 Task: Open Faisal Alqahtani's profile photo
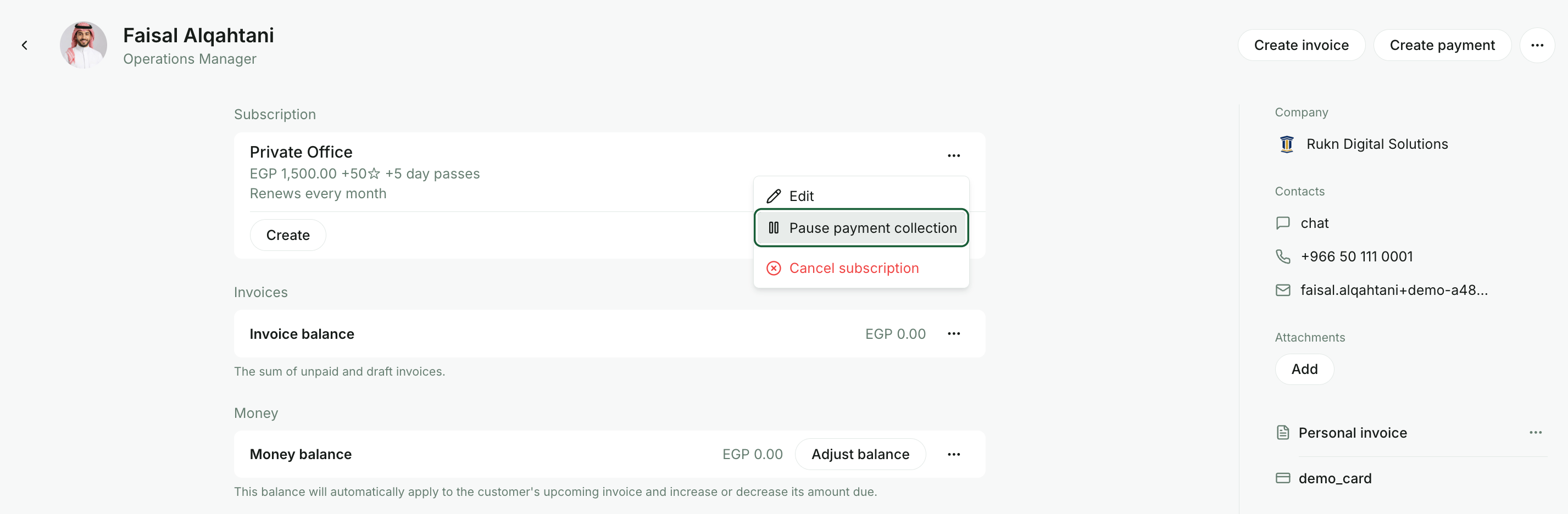(x=84, y=45)
